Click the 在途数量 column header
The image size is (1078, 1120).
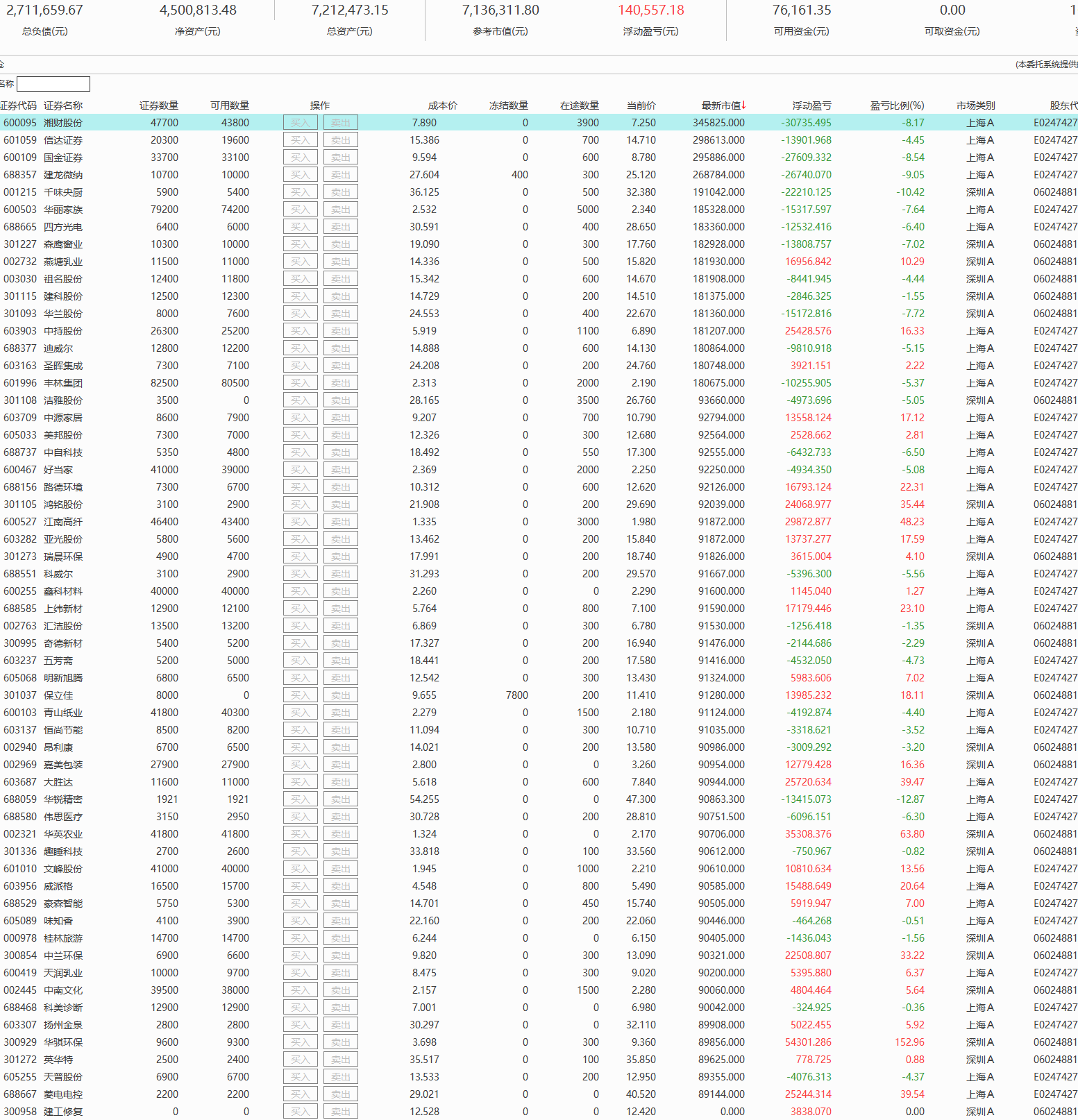point(580,105)
